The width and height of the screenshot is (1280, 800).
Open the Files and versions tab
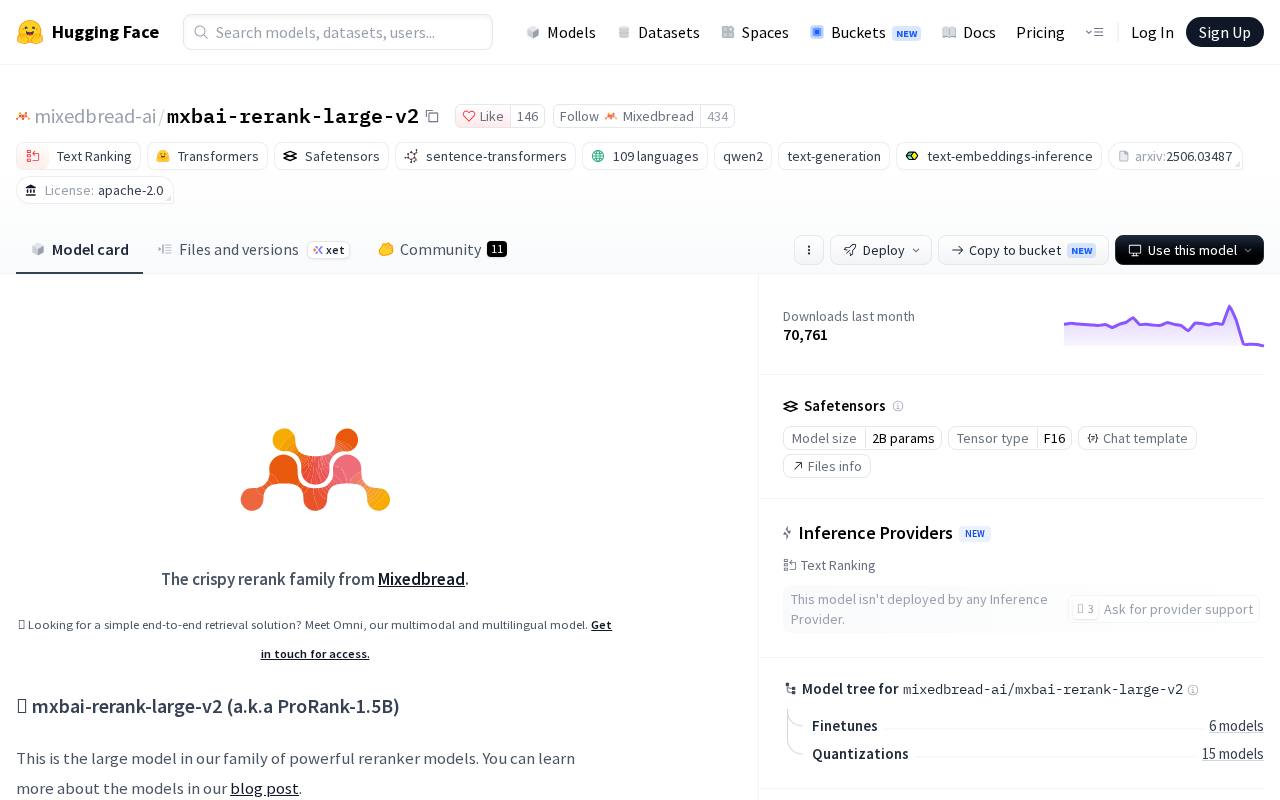(x=254, y=250)
